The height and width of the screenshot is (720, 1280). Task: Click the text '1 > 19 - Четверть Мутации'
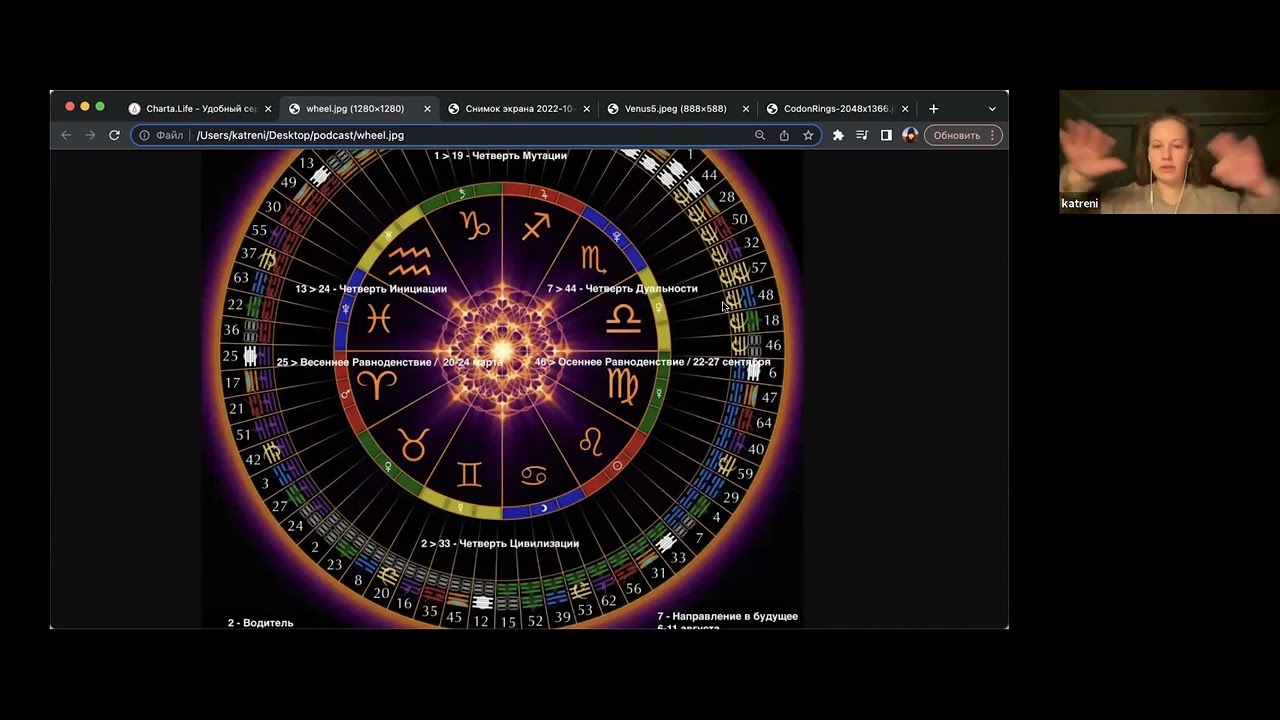(x=500, y=155)
